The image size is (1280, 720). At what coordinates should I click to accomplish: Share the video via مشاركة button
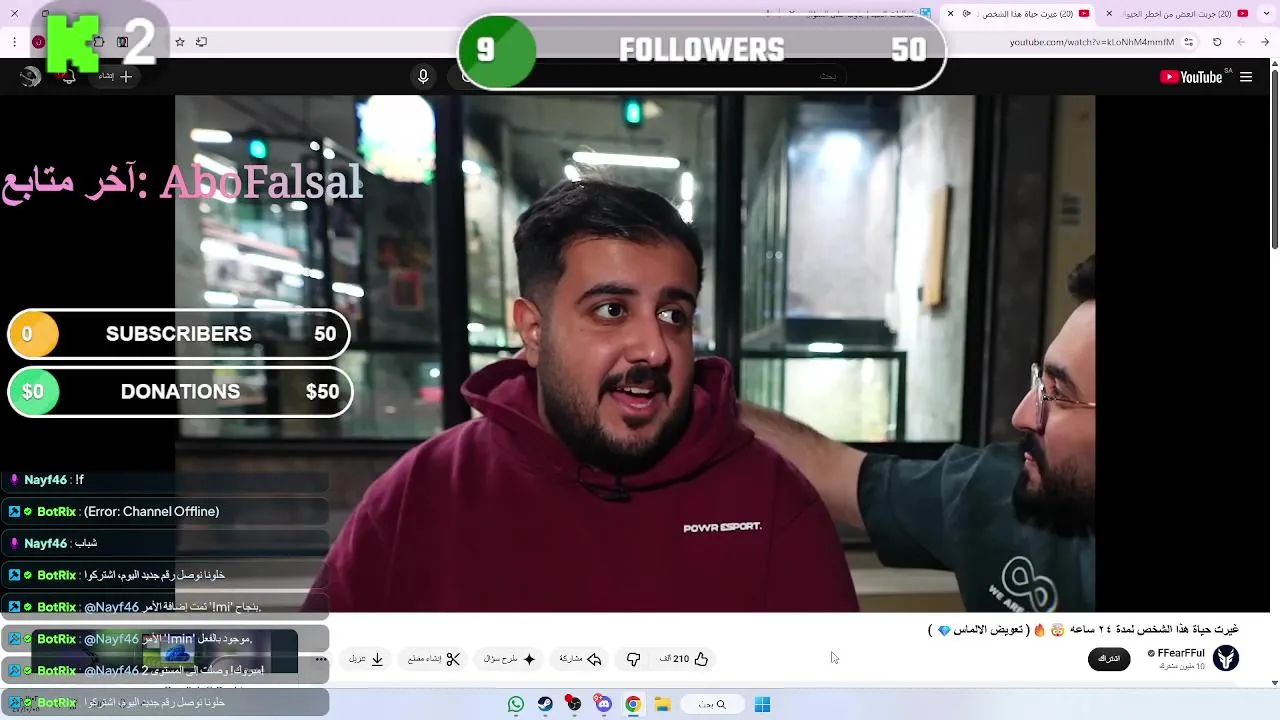pos(580,659)
